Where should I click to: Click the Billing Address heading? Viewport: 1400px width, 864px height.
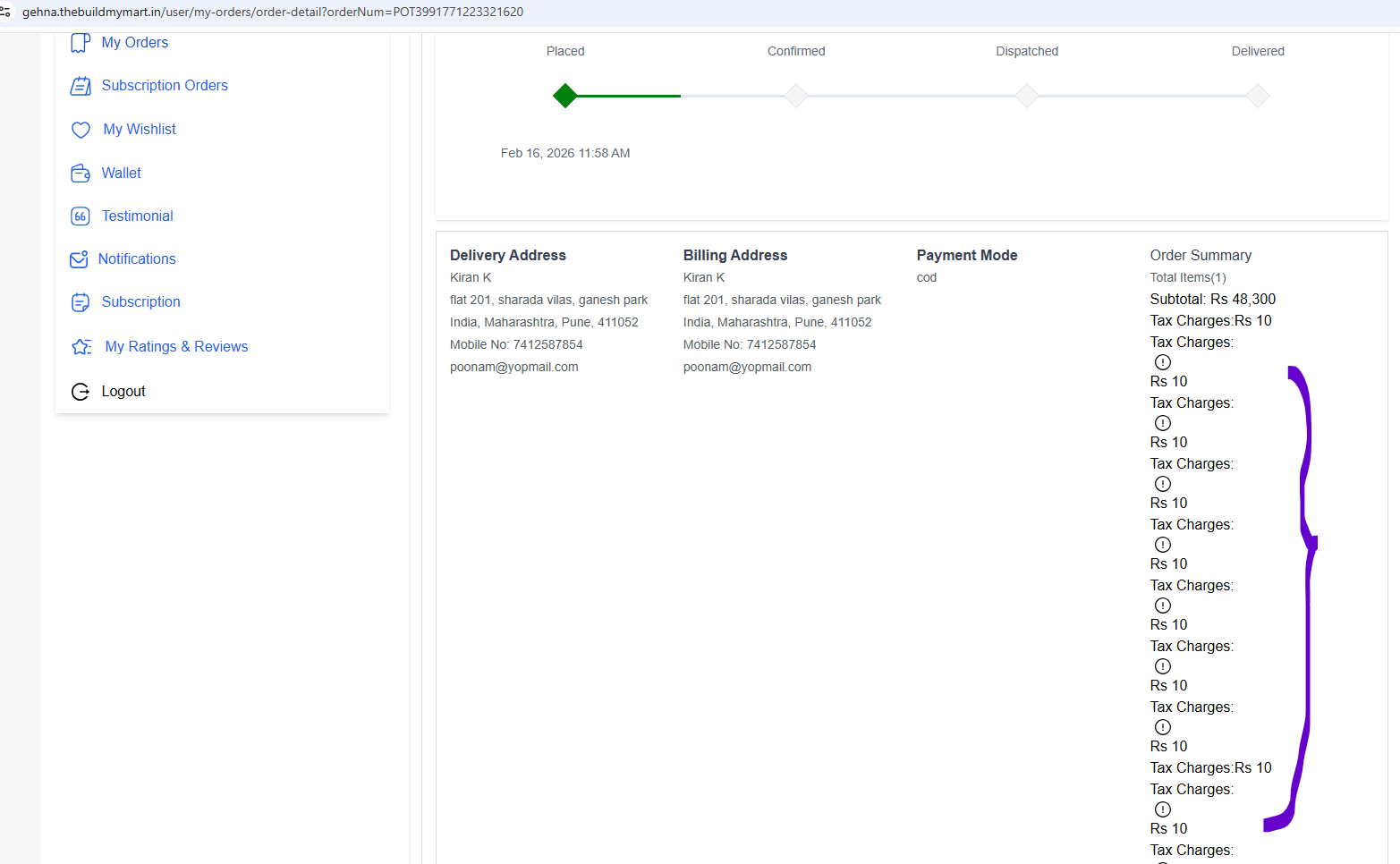735,256
